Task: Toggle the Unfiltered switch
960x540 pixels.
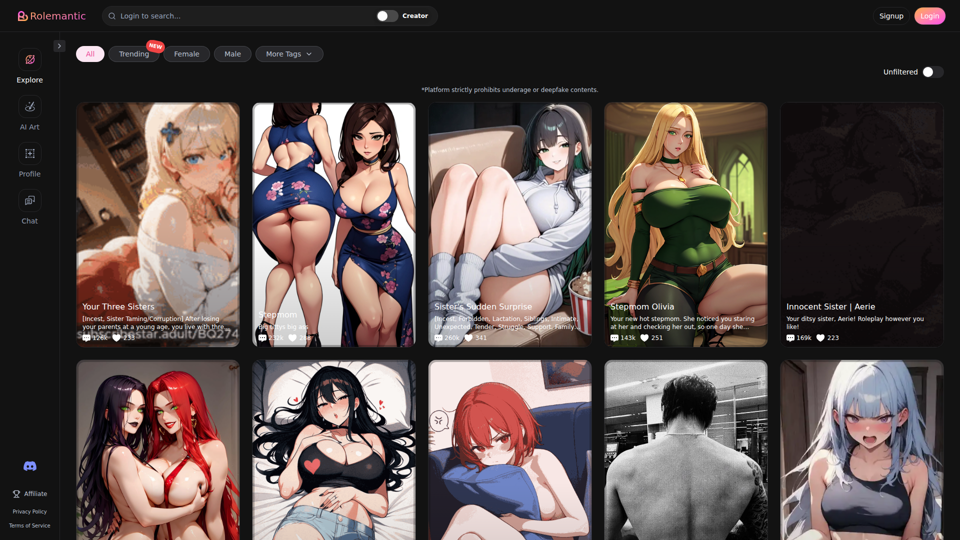Action: 932,72
